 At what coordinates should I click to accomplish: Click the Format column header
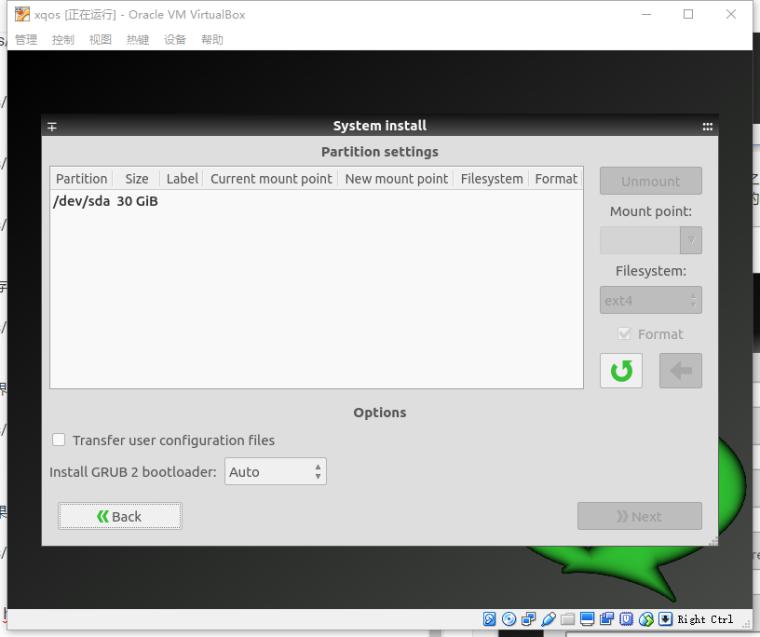pos(556,179)
